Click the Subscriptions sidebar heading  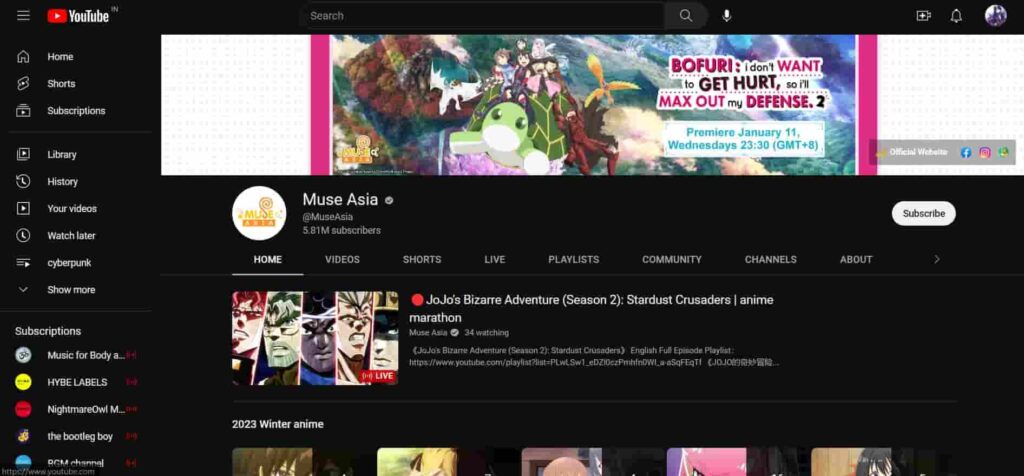click(48, 331)
